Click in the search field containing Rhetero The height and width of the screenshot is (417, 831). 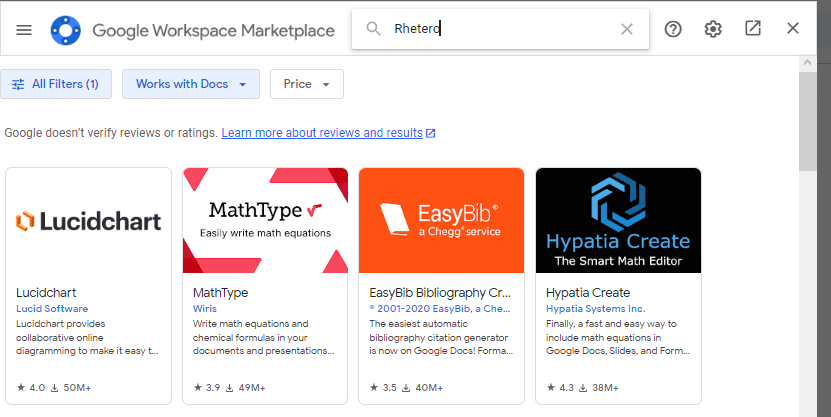click(500, 29)
